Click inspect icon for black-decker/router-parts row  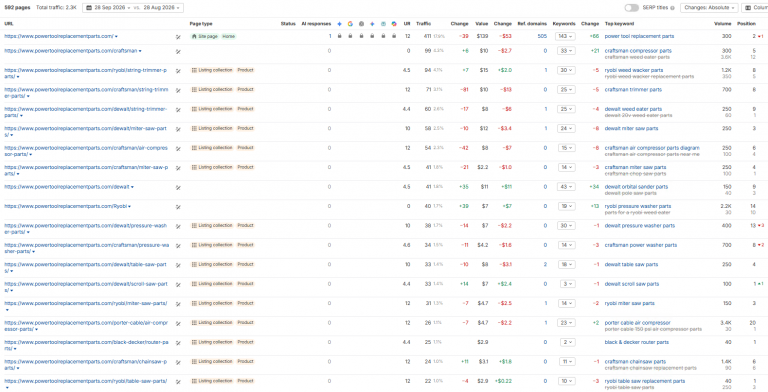point(178,343)
